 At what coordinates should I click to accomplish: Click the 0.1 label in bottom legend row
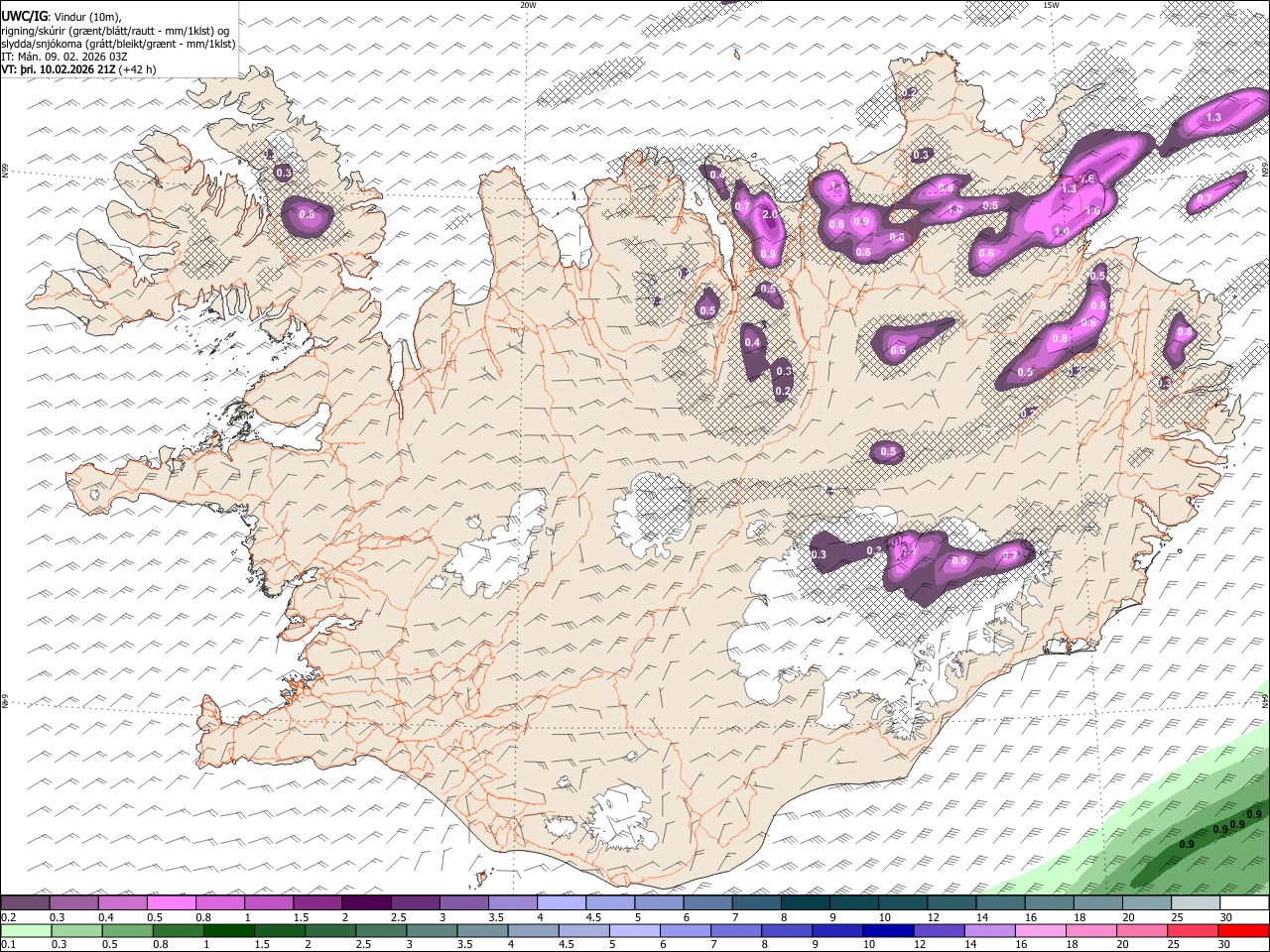(x=8, y=945)
